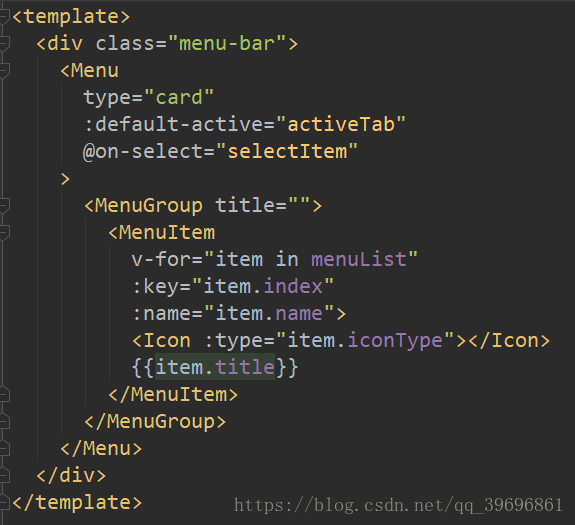Collapse the opening MenuItem tag fold marker
Screen dimensions: 575x525
4,233
